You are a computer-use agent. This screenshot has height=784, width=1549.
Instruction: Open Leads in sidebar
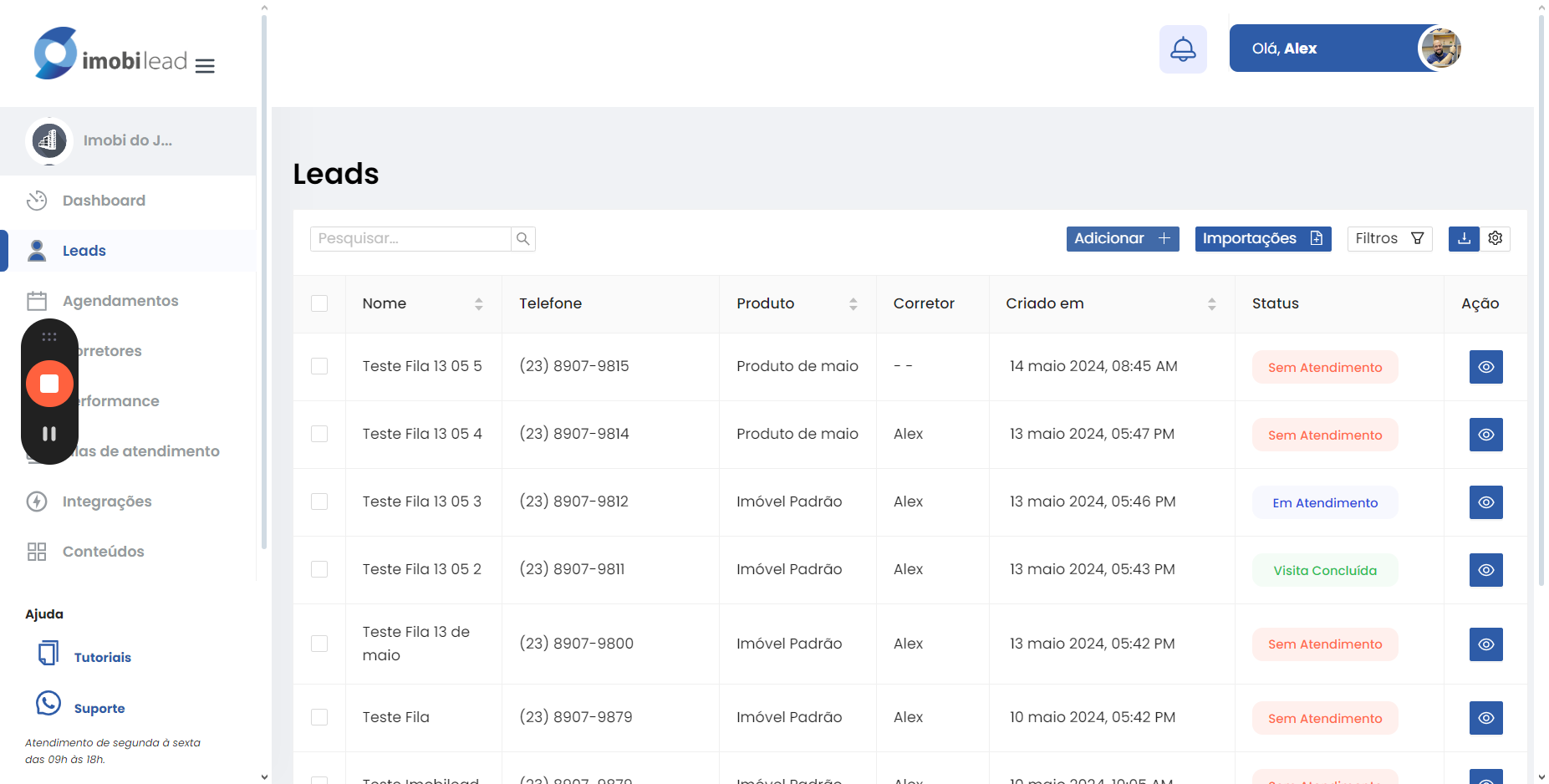click(84, 251)
